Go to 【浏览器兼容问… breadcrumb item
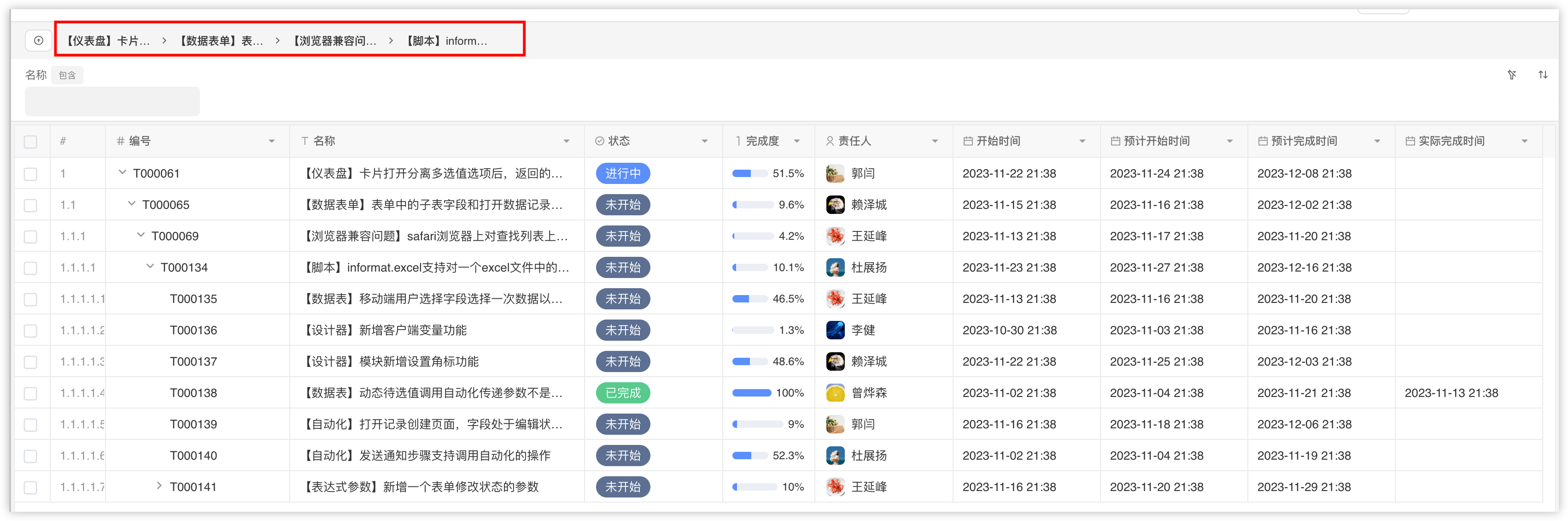This screenshot has width=1568, height=521. [335, 41]
